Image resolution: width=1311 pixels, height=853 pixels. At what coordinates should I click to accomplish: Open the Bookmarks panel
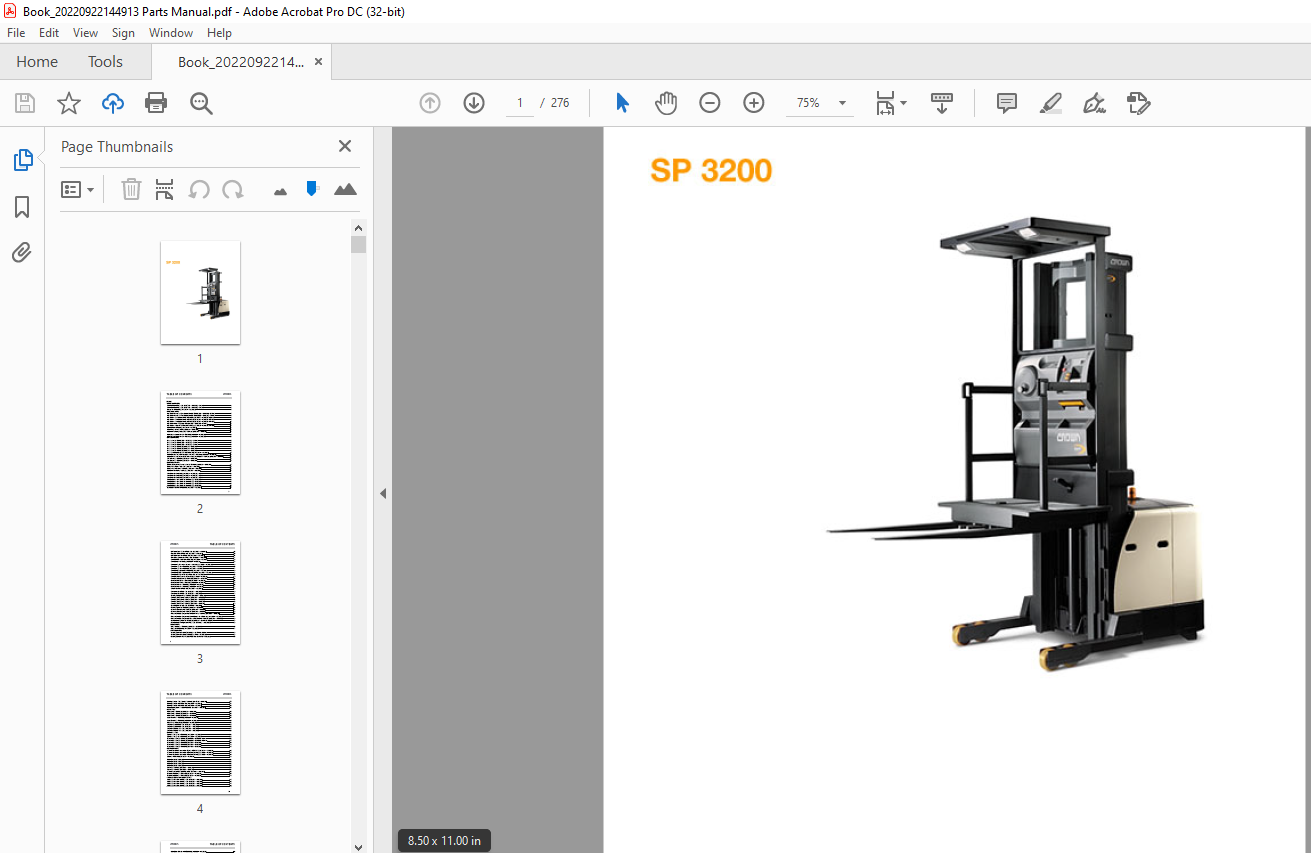pyautogui.click(x=22, y=207)
